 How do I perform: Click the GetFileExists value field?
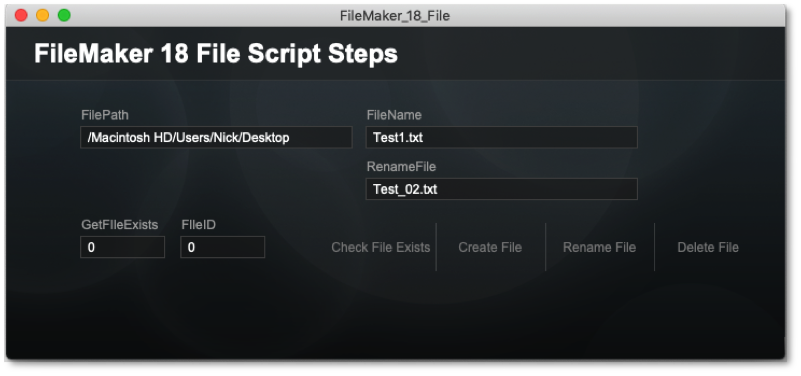tap(123, 247)
